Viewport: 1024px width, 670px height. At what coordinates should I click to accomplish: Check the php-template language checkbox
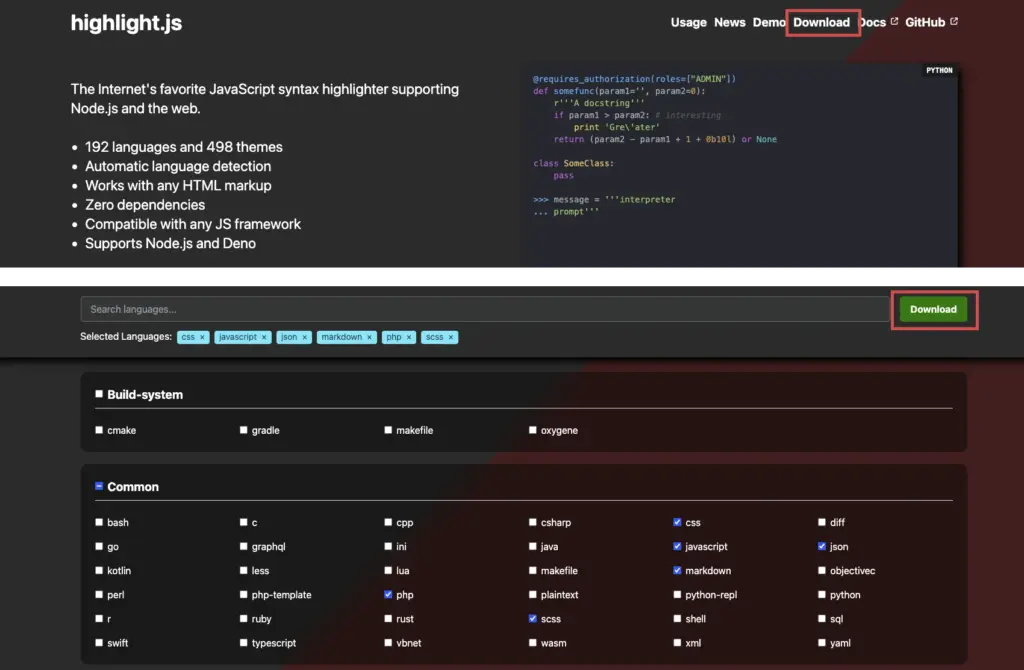coord(244,594)
